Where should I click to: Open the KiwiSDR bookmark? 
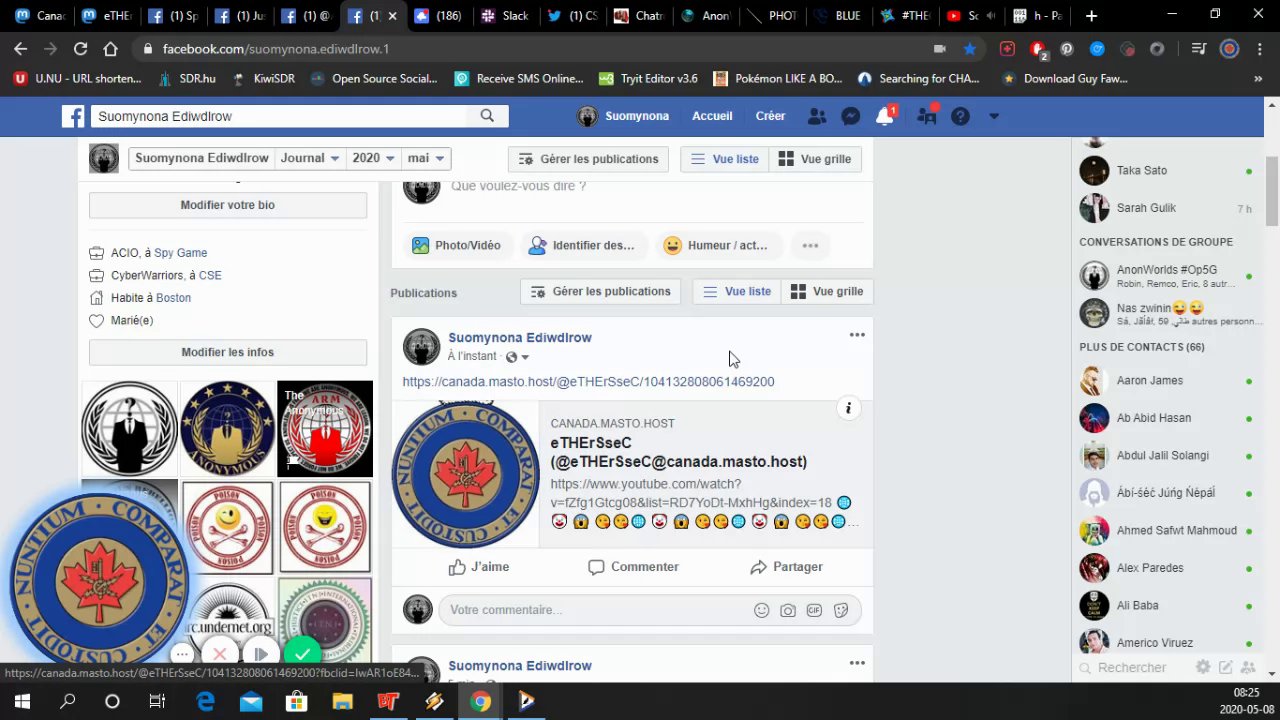263,78
